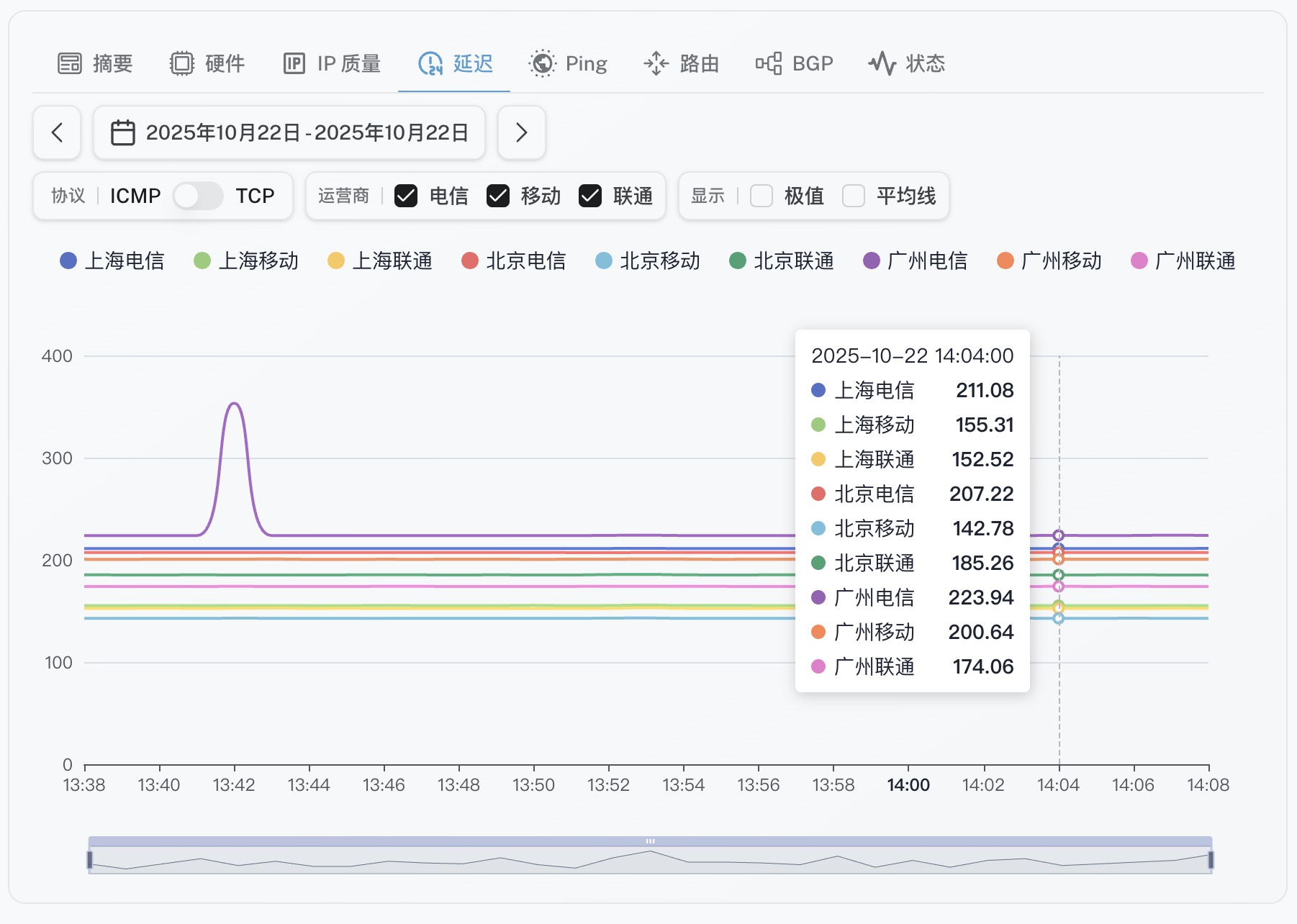Open the 延迟 latency tab
Image resolution: width=1297 pixels, height=924 pixels.
(x=455, y=64)
